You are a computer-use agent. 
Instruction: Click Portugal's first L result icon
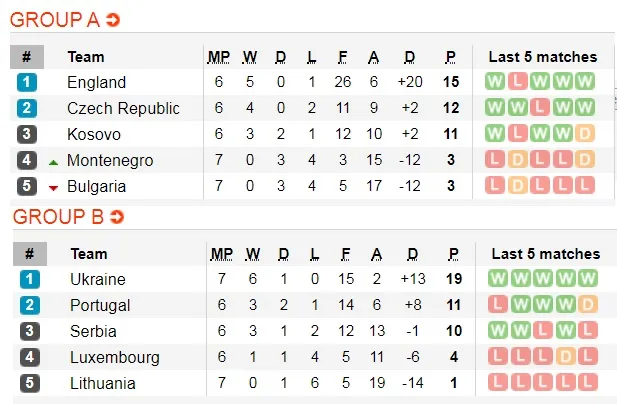tap(497, 305)
